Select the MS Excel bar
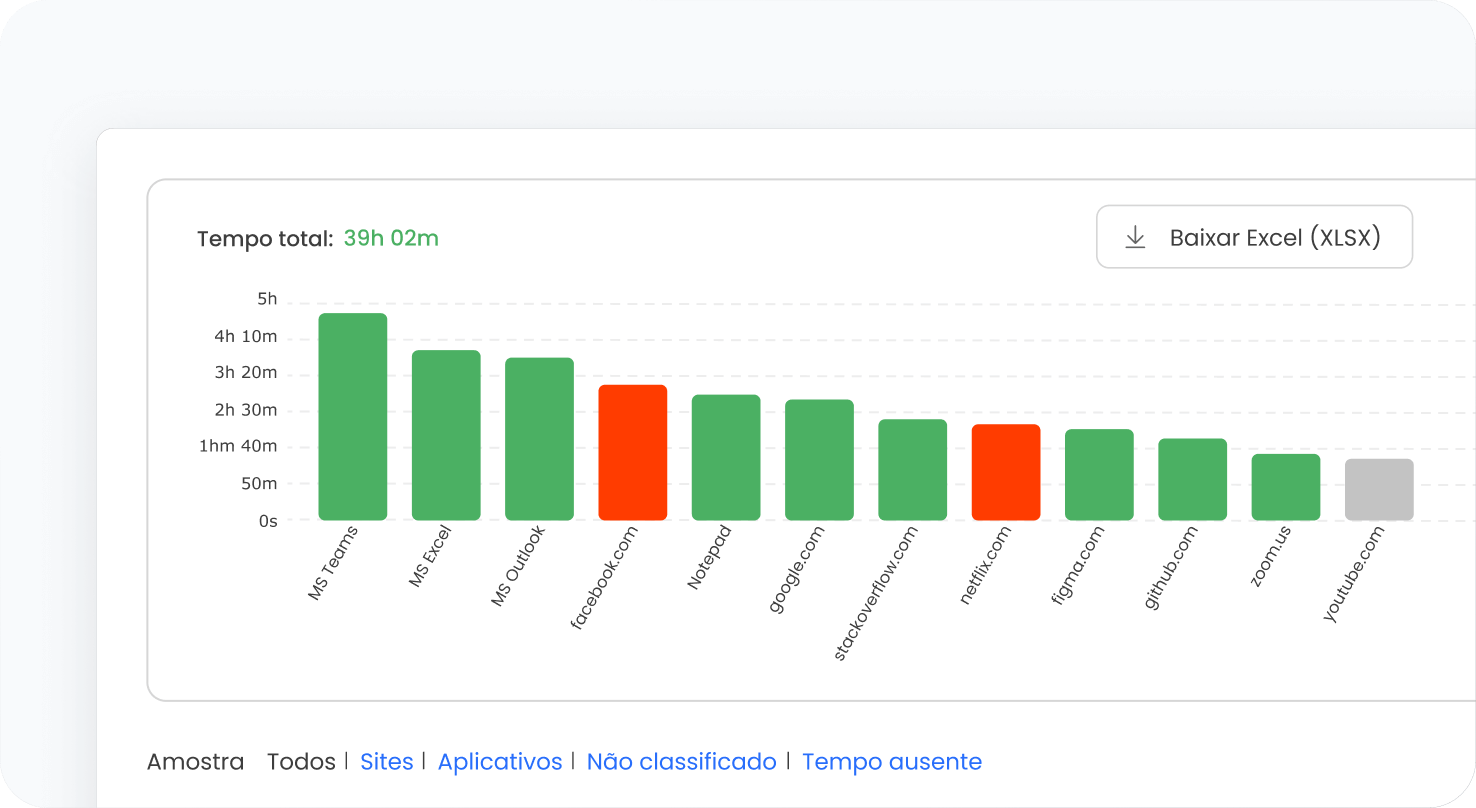1476x808 pixels. coord(446,435)
